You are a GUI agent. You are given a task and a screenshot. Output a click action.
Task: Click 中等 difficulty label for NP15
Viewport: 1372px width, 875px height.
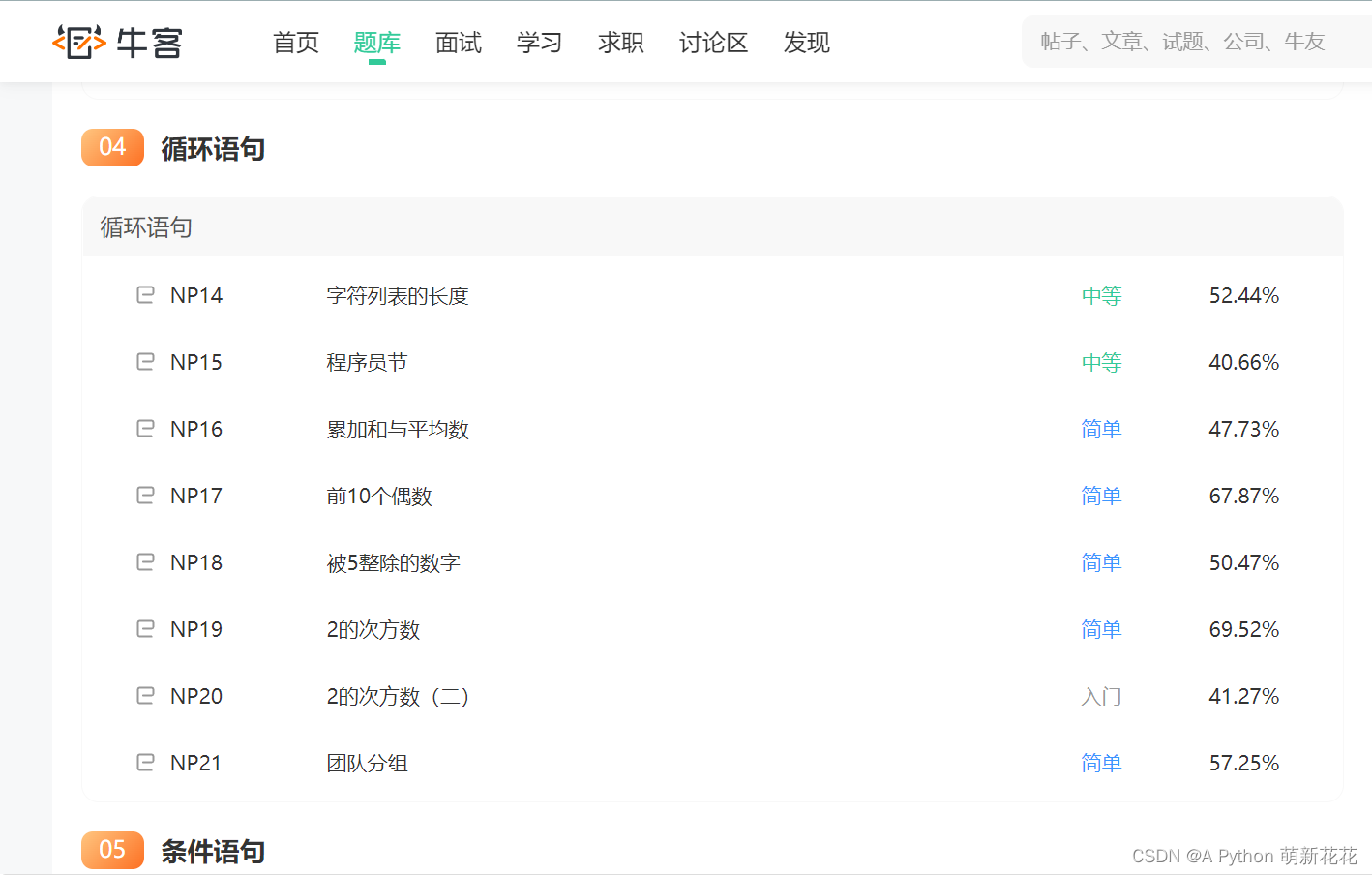click(1101, 362)
